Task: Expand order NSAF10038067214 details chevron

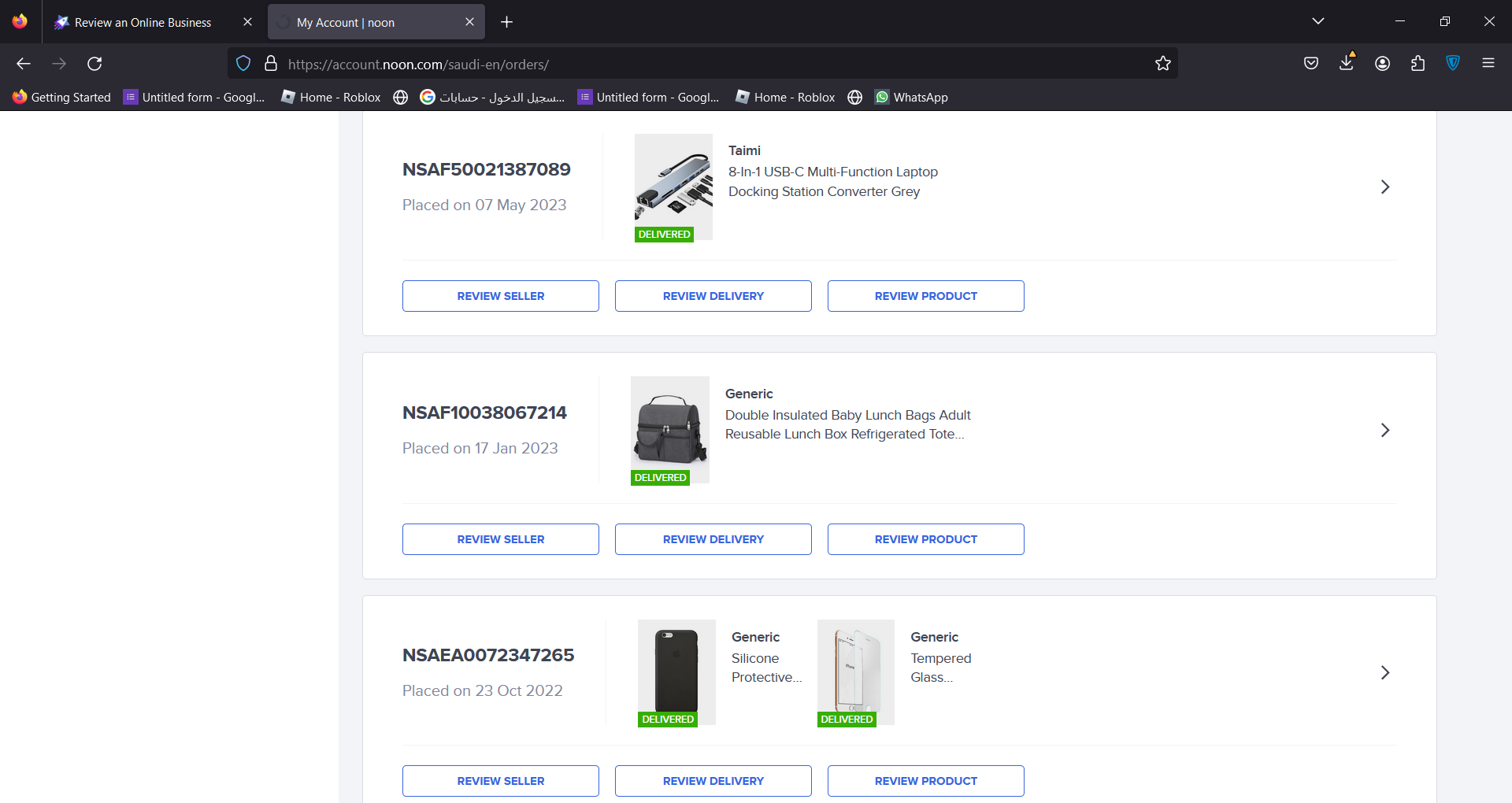Action: [1384, 431]
